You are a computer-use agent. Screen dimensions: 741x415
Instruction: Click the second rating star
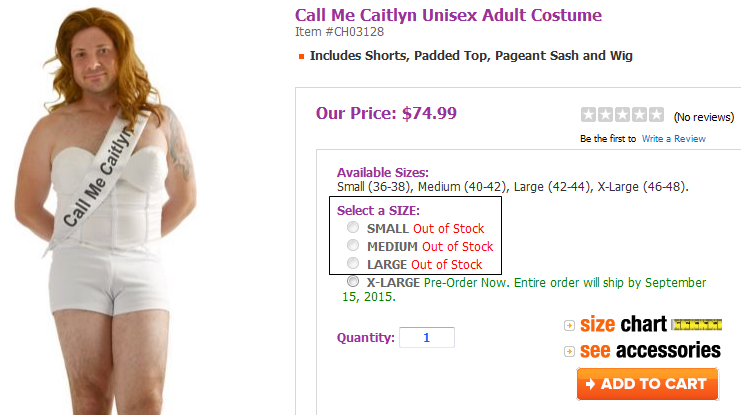click(606, 115)
